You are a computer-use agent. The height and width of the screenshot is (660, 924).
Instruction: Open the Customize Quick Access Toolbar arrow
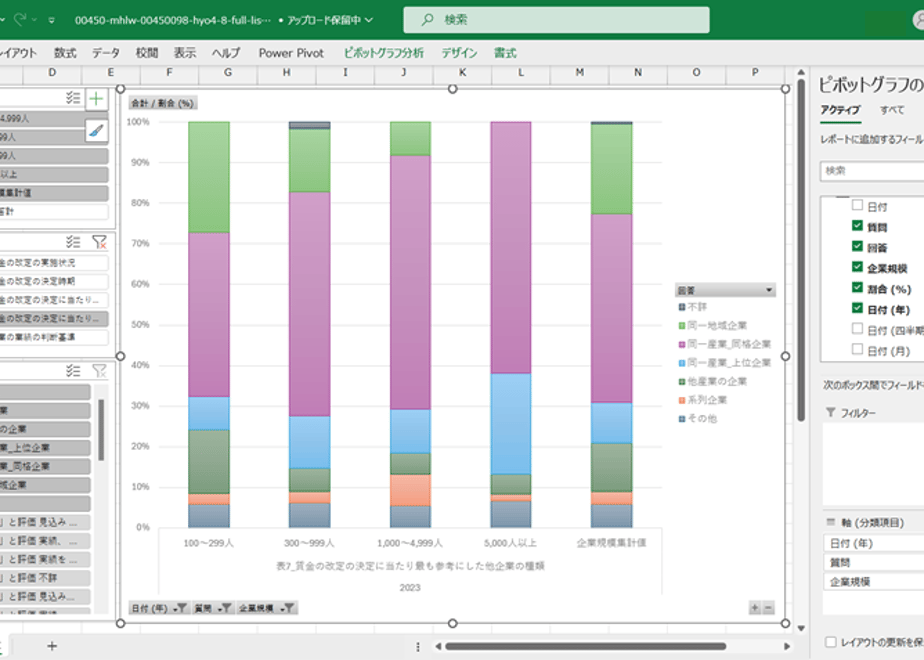52,20
